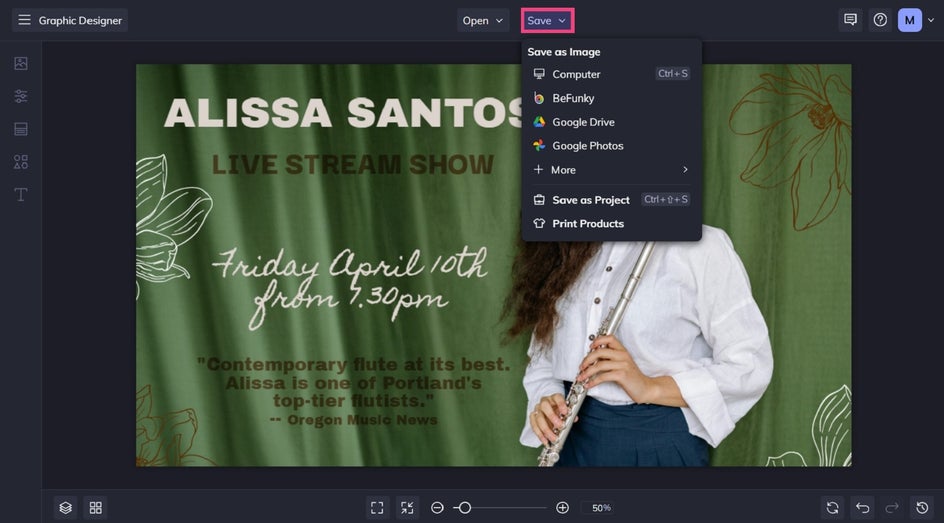The width and height of the screenshot is (944, 523).
Task: Open the hamburger main menu
Action: pos(24,20)
